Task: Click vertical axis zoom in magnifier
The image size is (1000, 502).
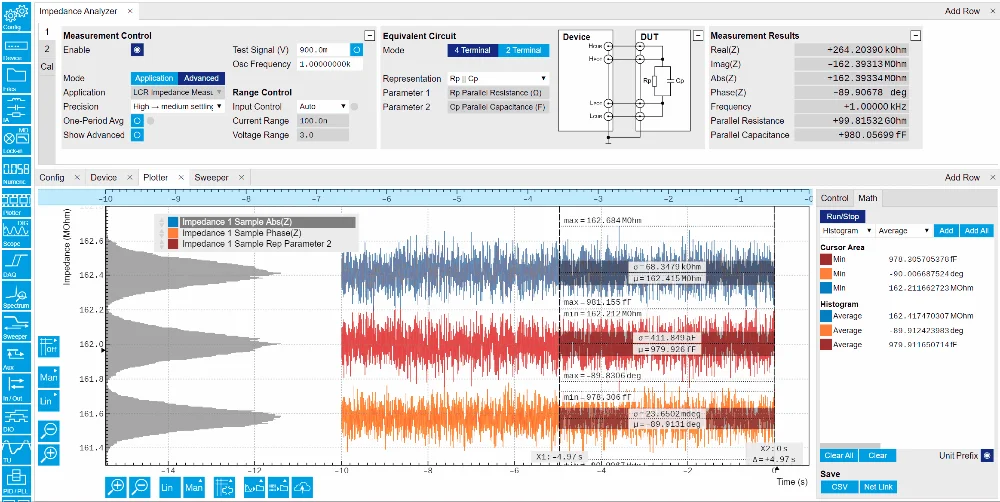Action: coord(48,455)
